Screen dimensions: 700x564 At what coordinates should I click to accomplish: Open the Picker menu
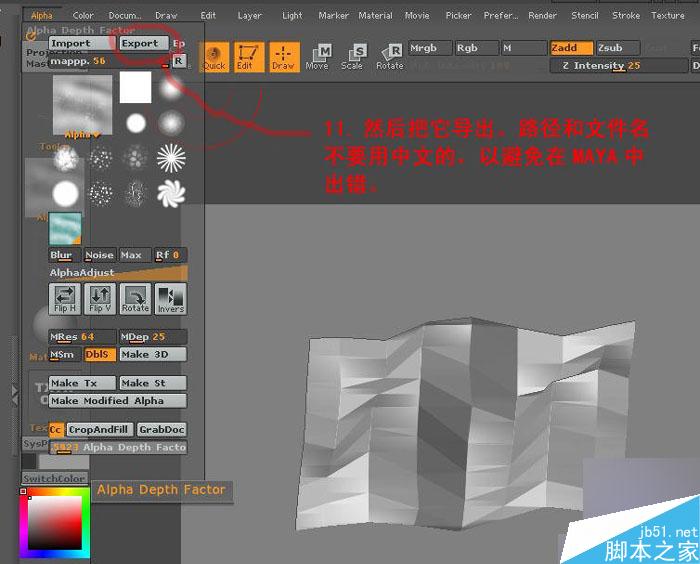click(x=458, y=16)
